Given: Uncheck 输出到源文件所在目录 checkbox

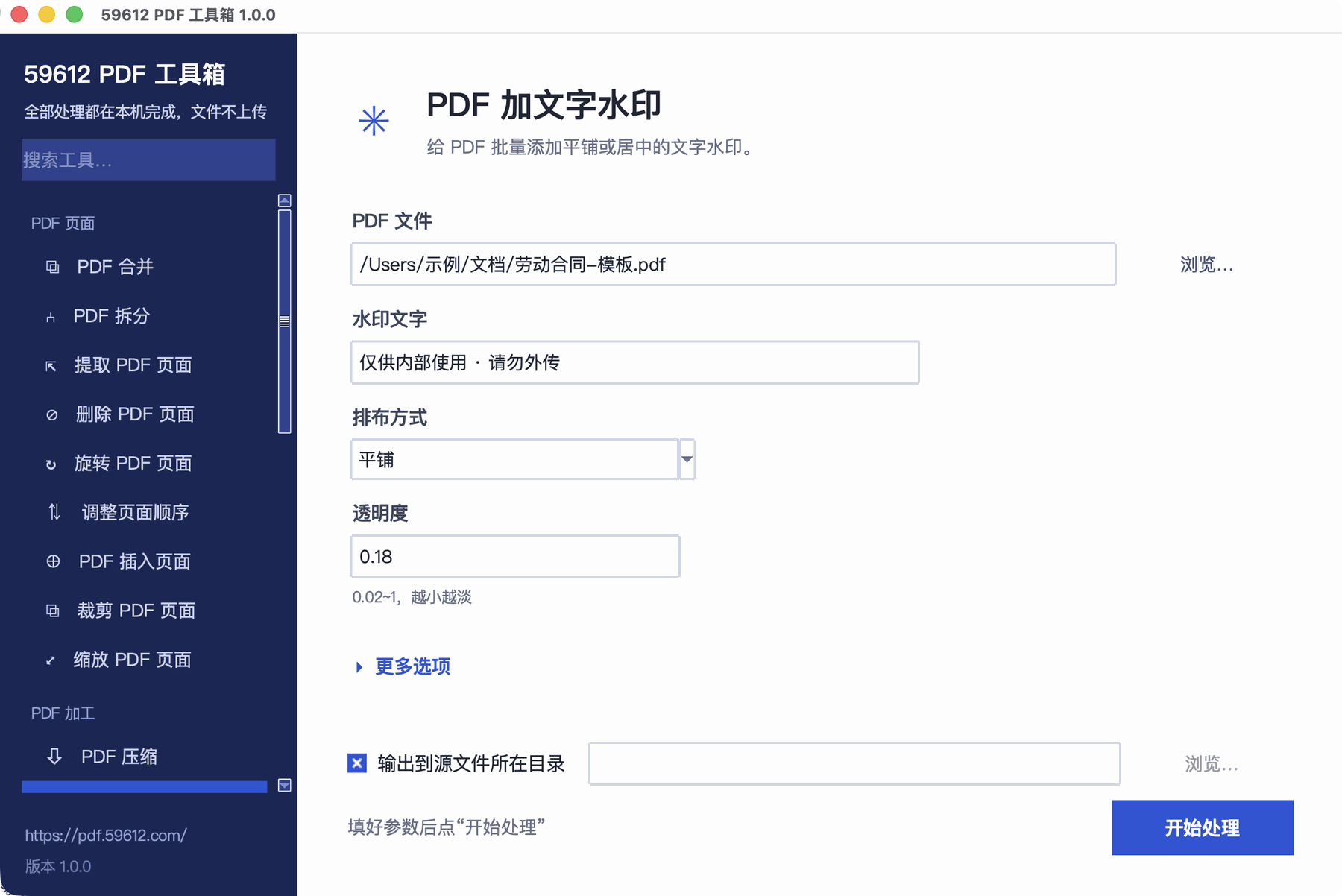Looking at the screenshot, I should tap(357, 763).
